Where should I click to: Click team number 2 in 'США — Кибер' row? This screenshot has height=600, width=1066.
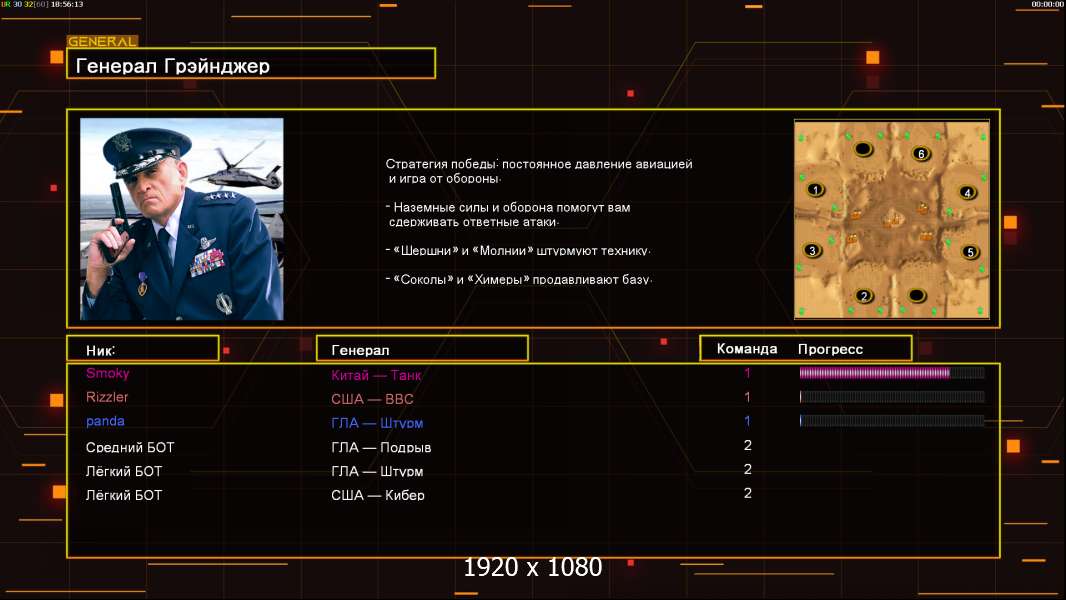747,493
